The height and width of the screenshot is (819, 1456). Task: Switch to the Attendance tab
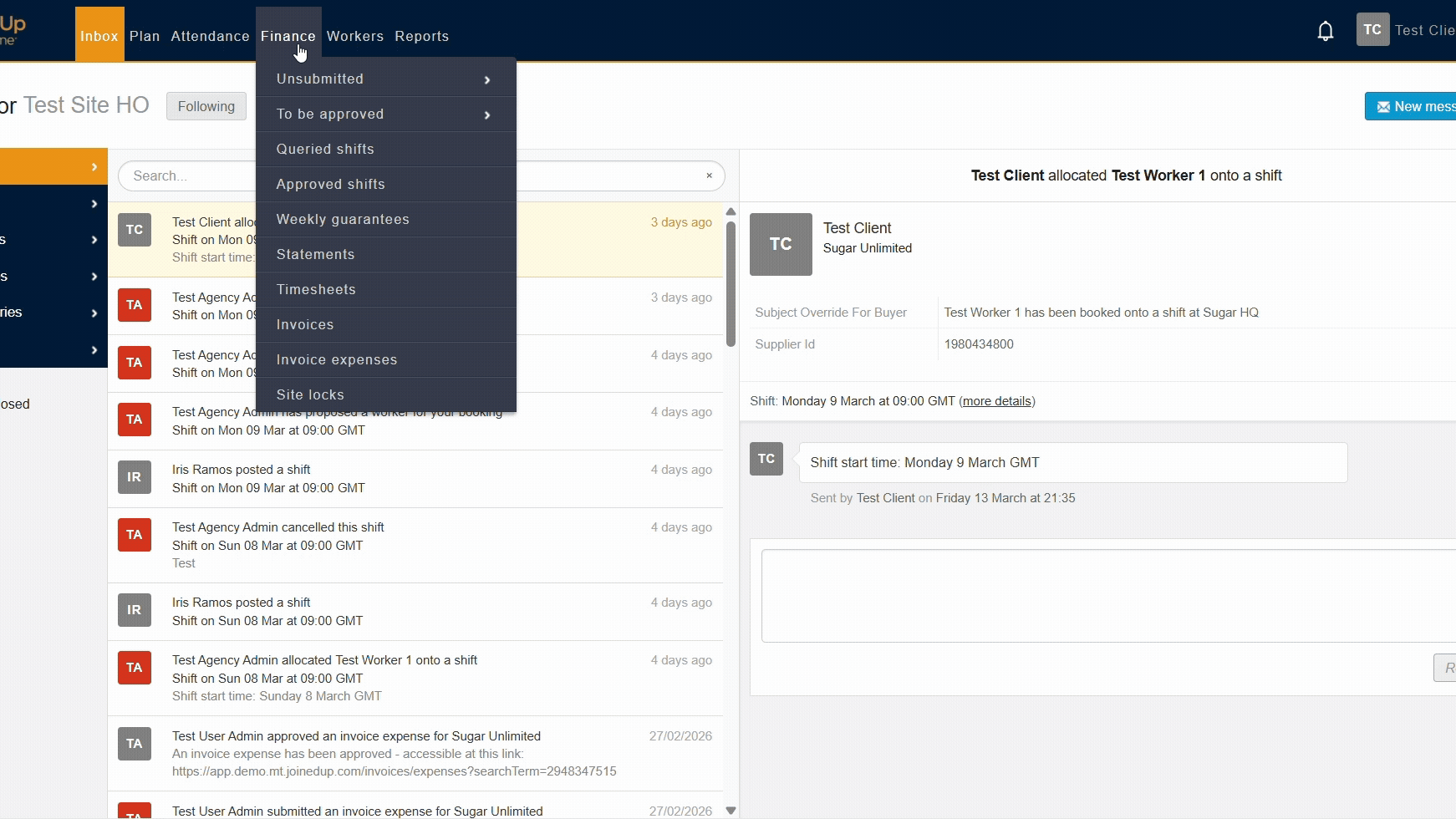[x=210, y=36]
